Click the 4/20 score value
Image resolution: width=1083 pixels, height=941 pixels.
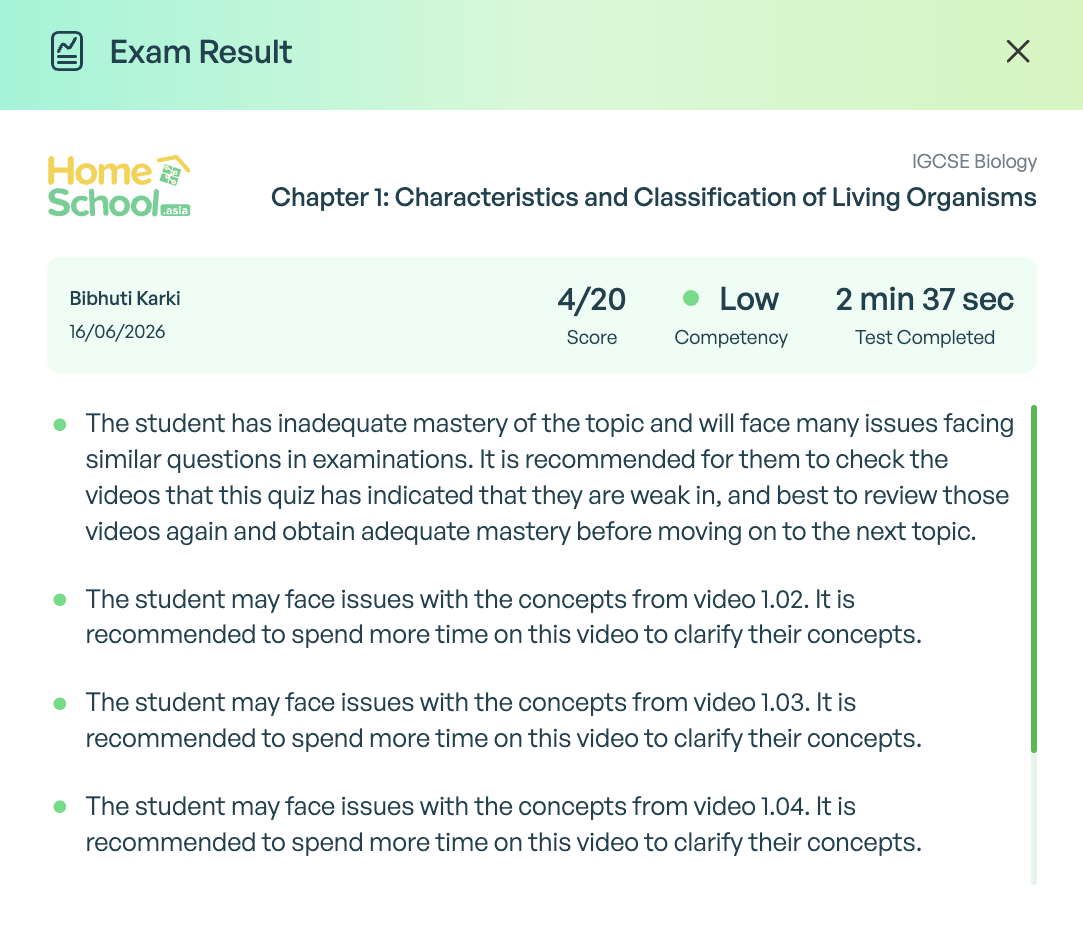(x=592, y=300)
